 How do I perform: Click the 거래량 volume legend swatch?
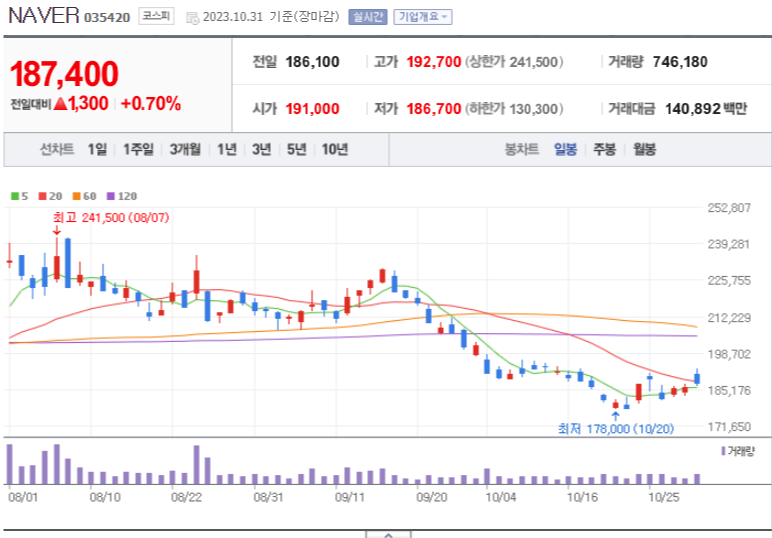[x=723, y=451]
